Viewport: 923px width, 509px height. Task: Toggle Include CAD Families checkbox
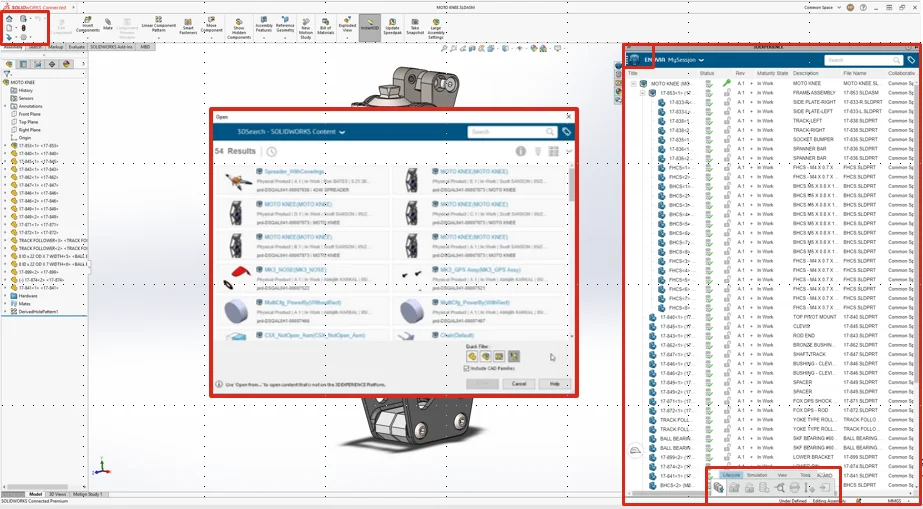coord(468,369)
